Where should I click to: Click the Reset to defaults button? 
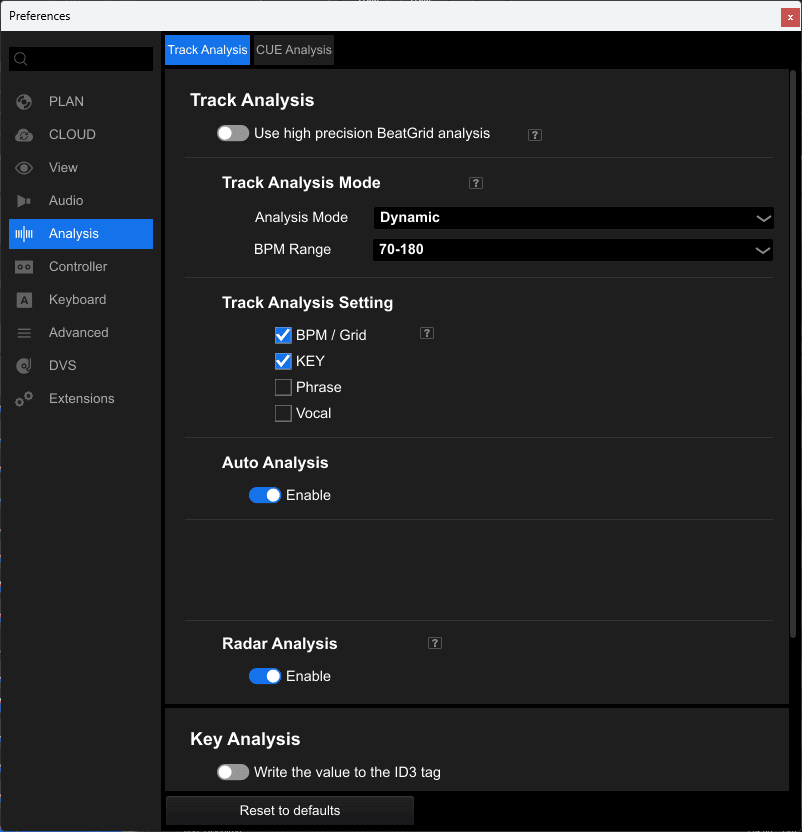(290, 810)
